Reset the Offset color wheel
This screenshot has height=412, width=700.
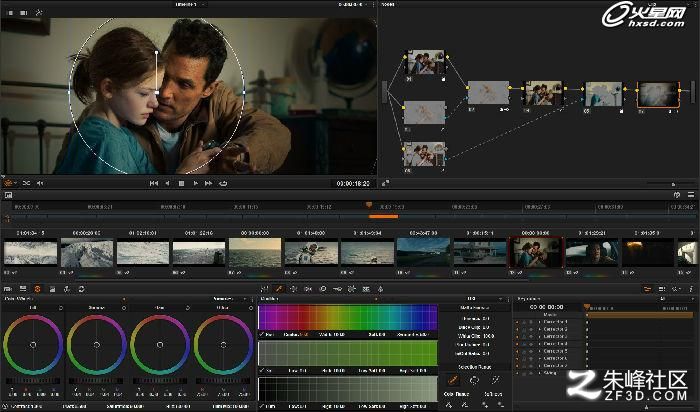tap(251, 308)
